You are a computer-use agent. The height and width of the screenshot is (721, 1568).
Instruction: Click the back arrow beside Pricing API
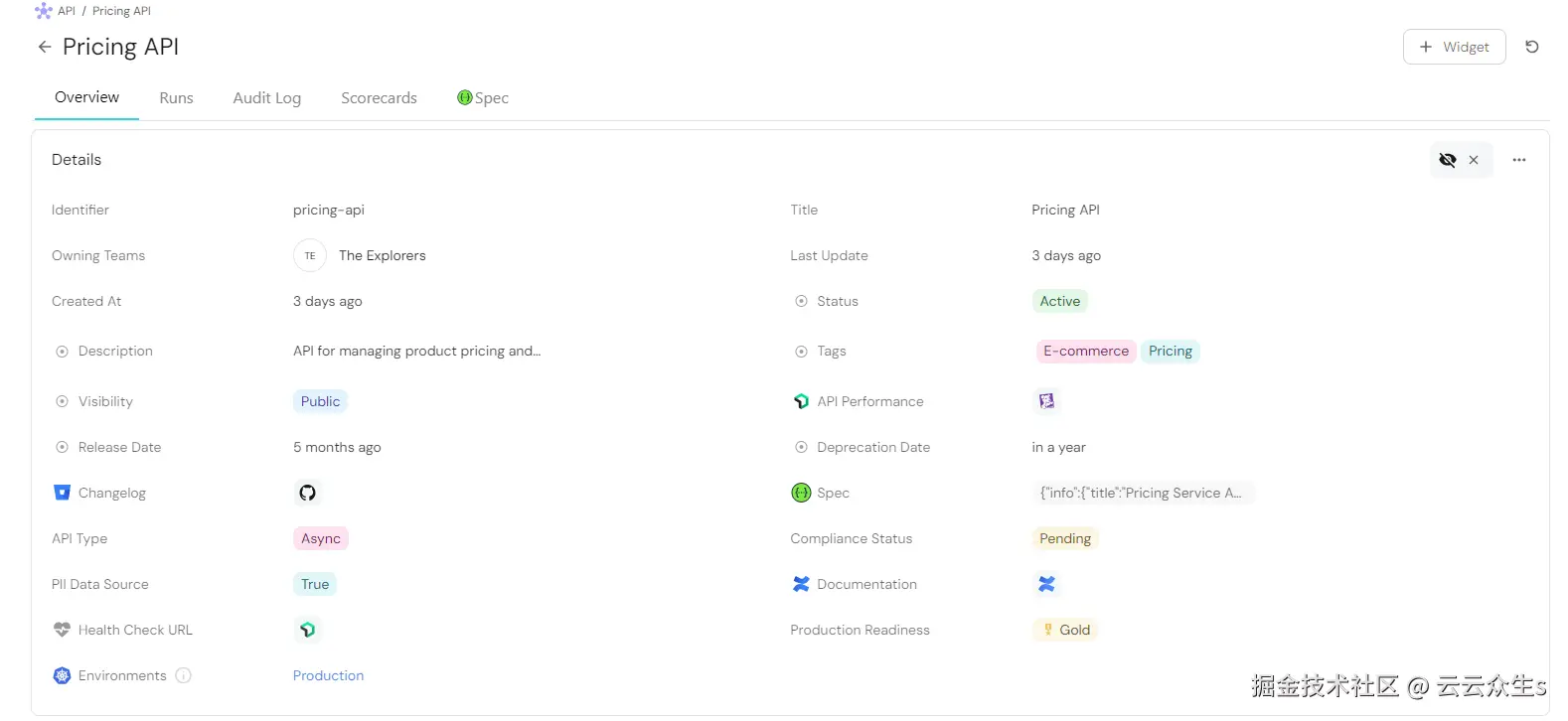tap(44, 47)
